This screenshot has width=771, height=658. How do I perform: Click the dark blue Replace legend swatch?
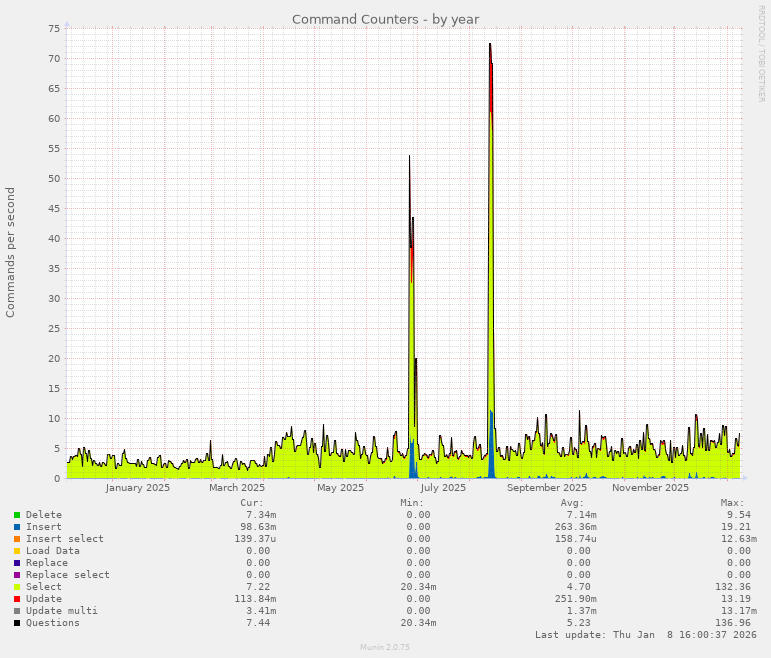17,563
